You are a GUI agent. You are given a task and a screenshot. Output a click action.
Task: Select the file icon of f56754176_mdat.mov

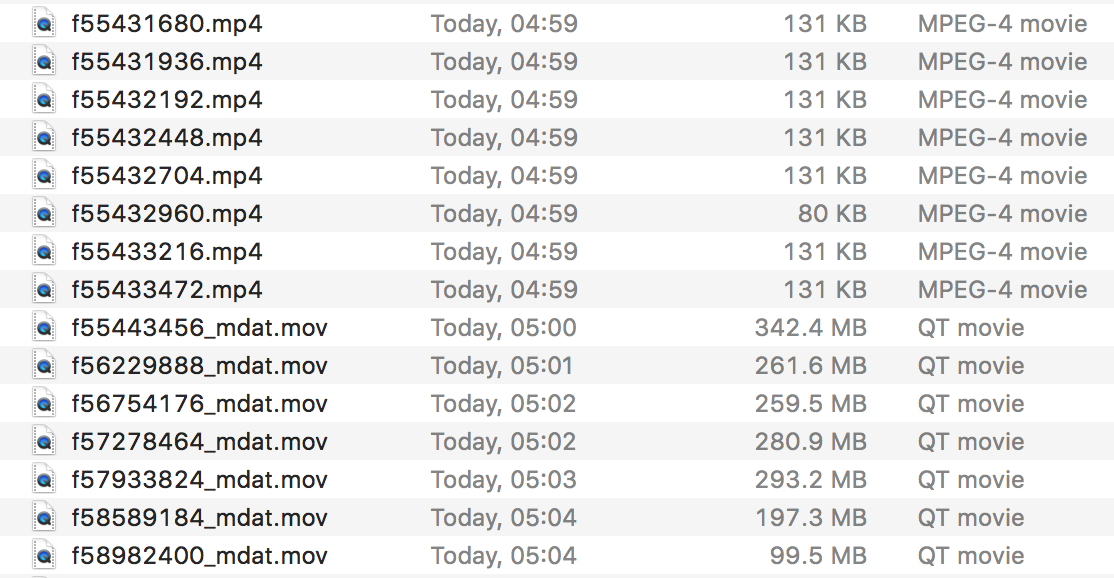click(44, 403)
